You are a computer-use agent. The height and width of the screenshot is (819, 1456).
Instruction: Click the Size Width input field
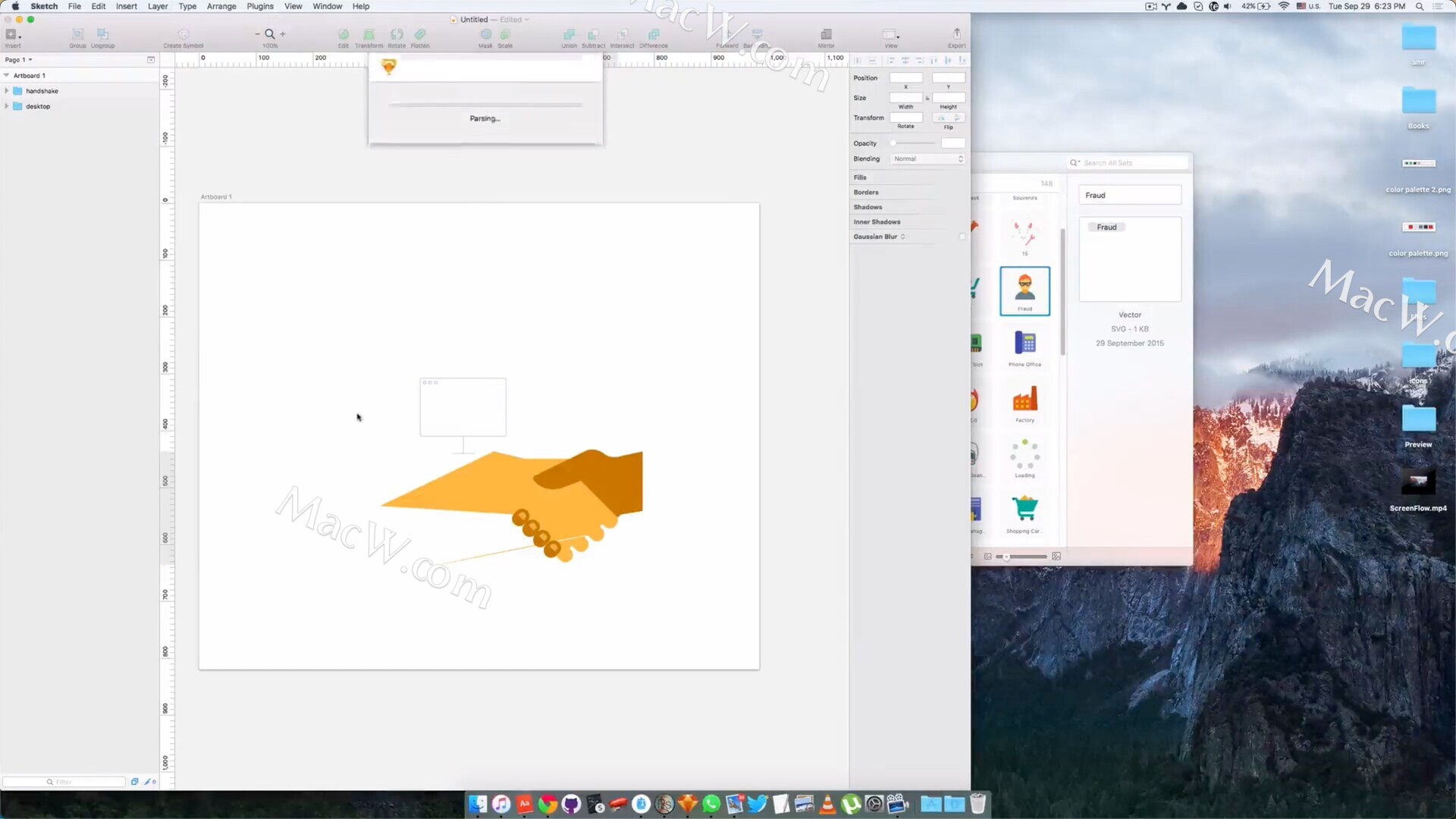point(906,98)
